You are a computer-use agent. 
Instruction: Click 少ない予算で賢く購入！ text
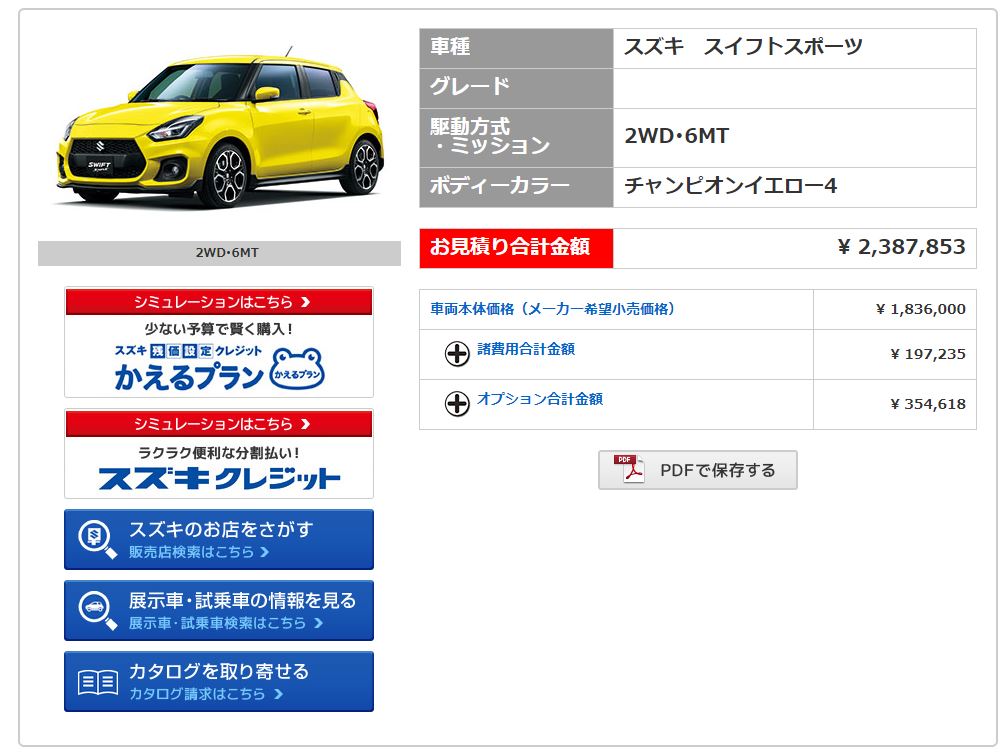coord(219,329)
